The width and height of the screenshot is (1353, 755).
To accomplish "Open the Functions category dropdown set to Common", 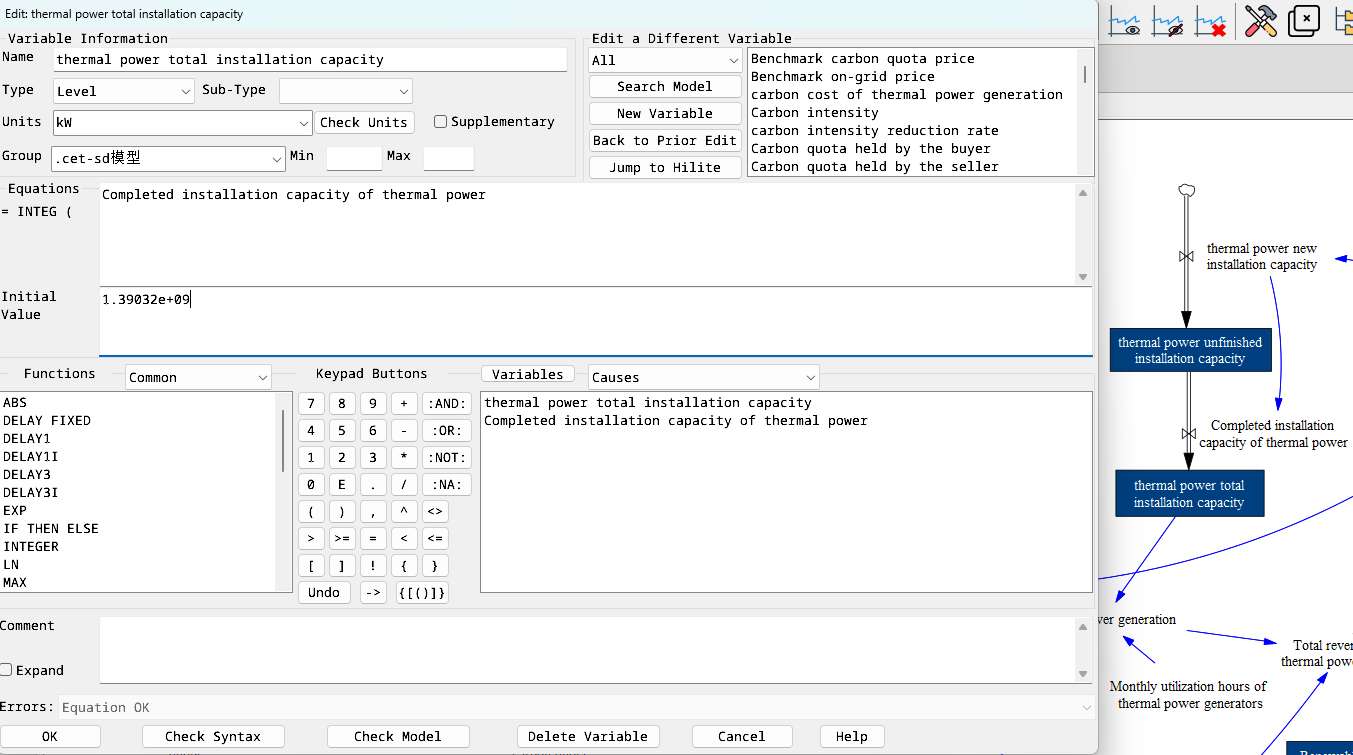I will point(198,378).
